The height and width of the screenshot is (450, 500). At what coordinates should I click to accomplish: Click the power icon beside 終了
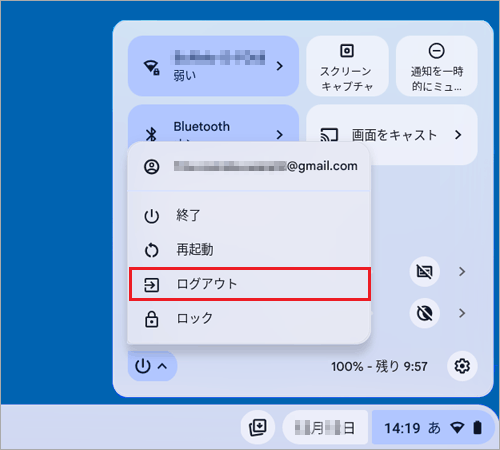pyautogui.click(x=151, y=216)
